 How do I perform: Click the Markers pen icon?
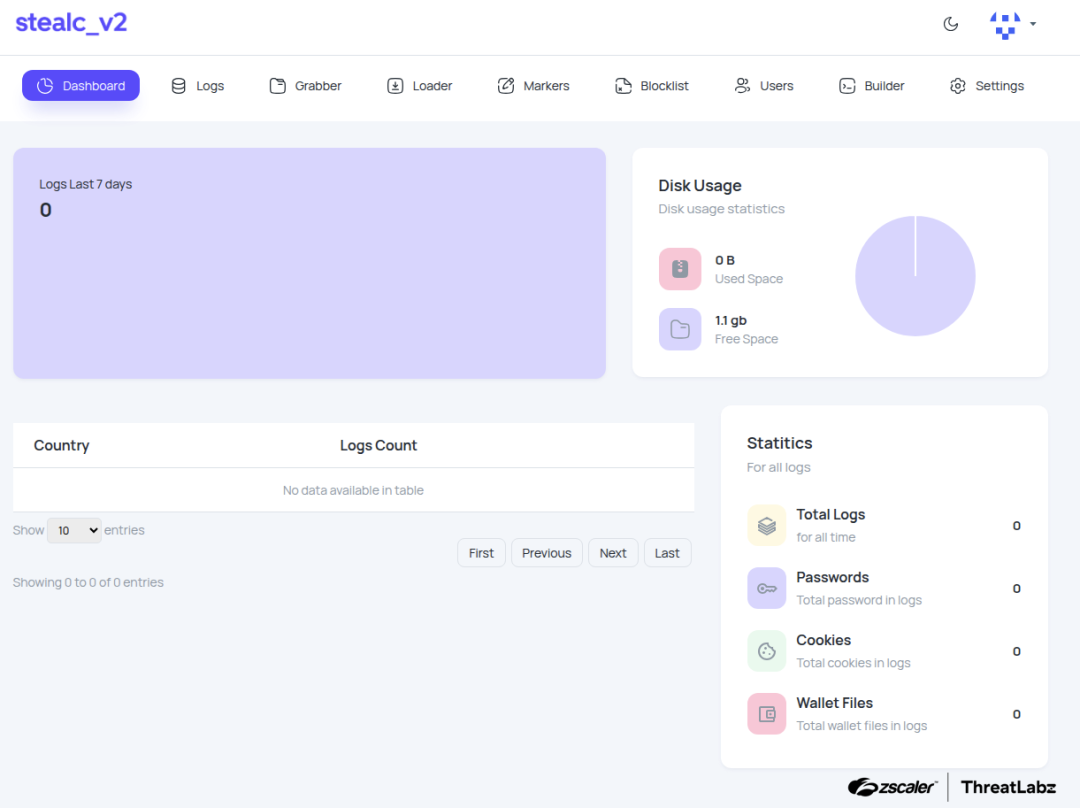504,86
